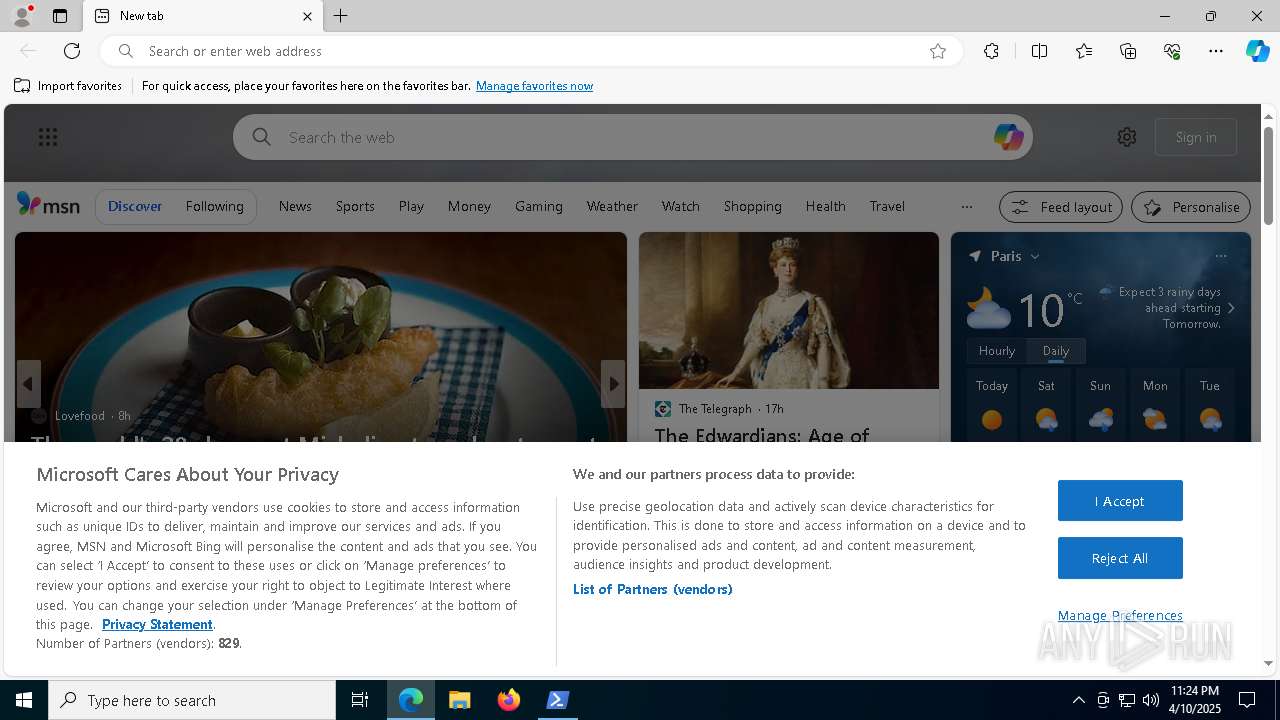Open the browser profile icon
This screenshot has width=1280, height=720.
(x=22, y=16)
